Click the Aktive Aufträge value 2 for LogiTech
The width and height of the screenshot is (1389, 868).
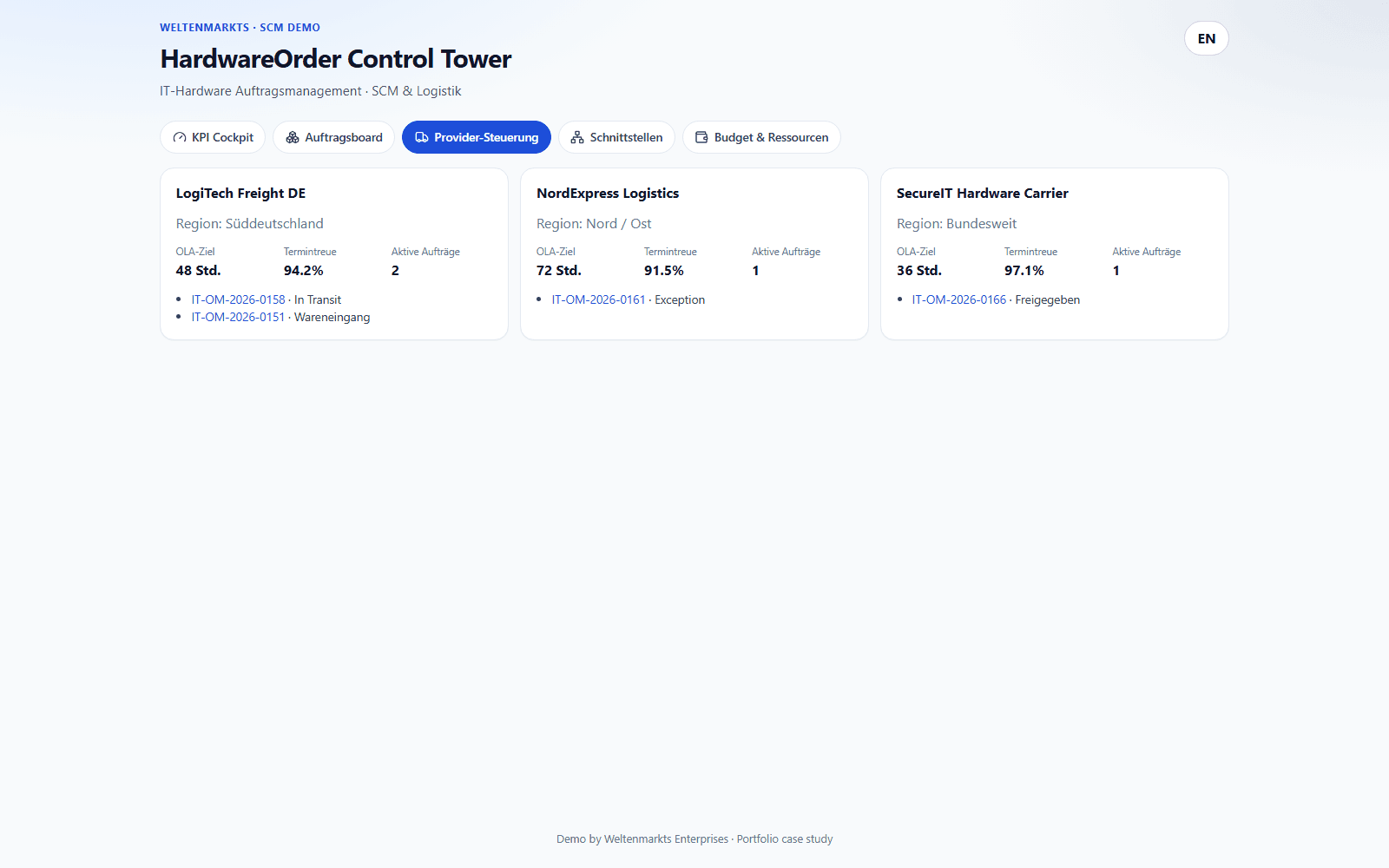[395, 271]
